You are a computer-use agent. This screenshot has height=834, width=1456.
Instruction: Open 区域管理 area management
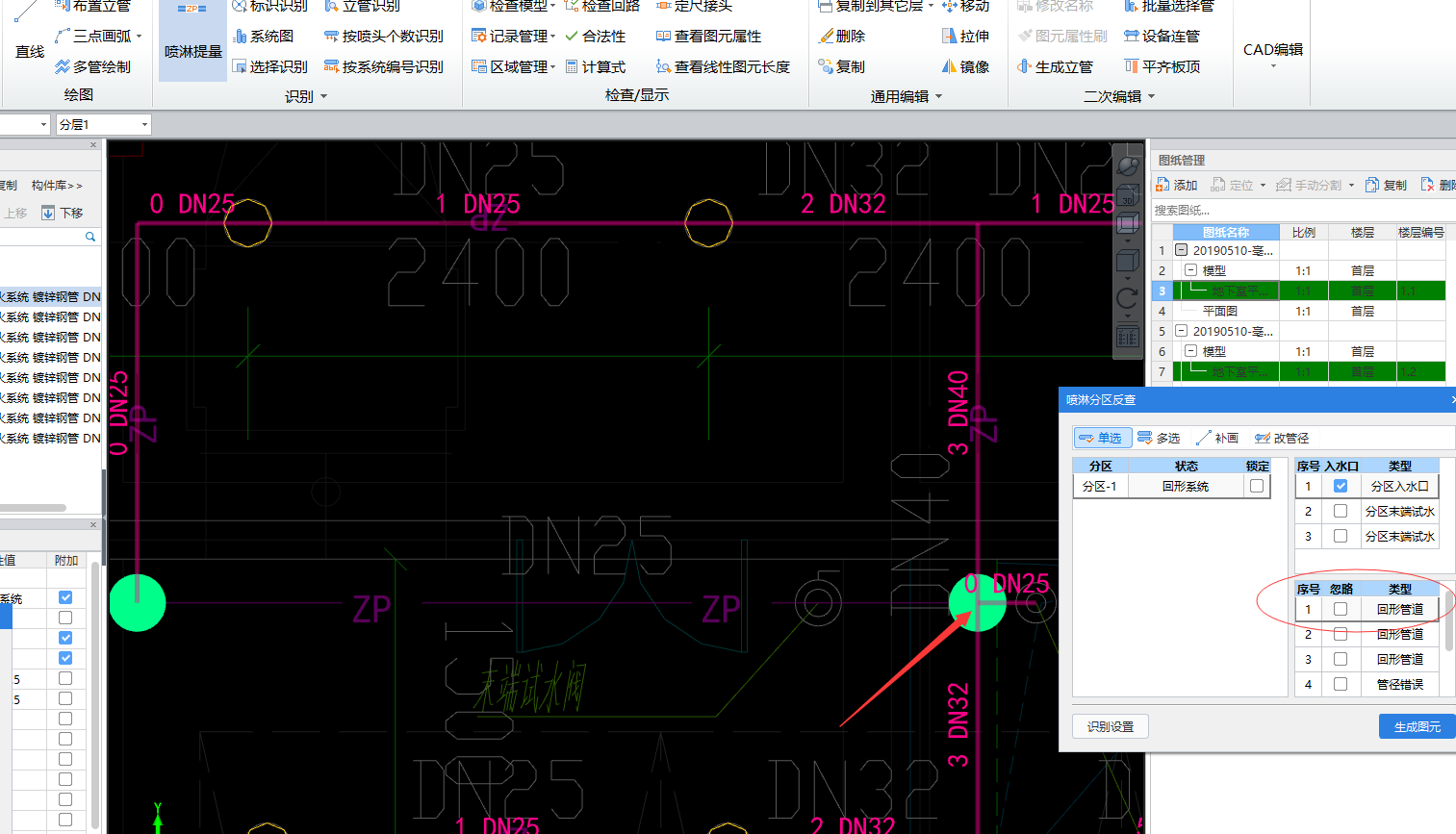[513, 66]
